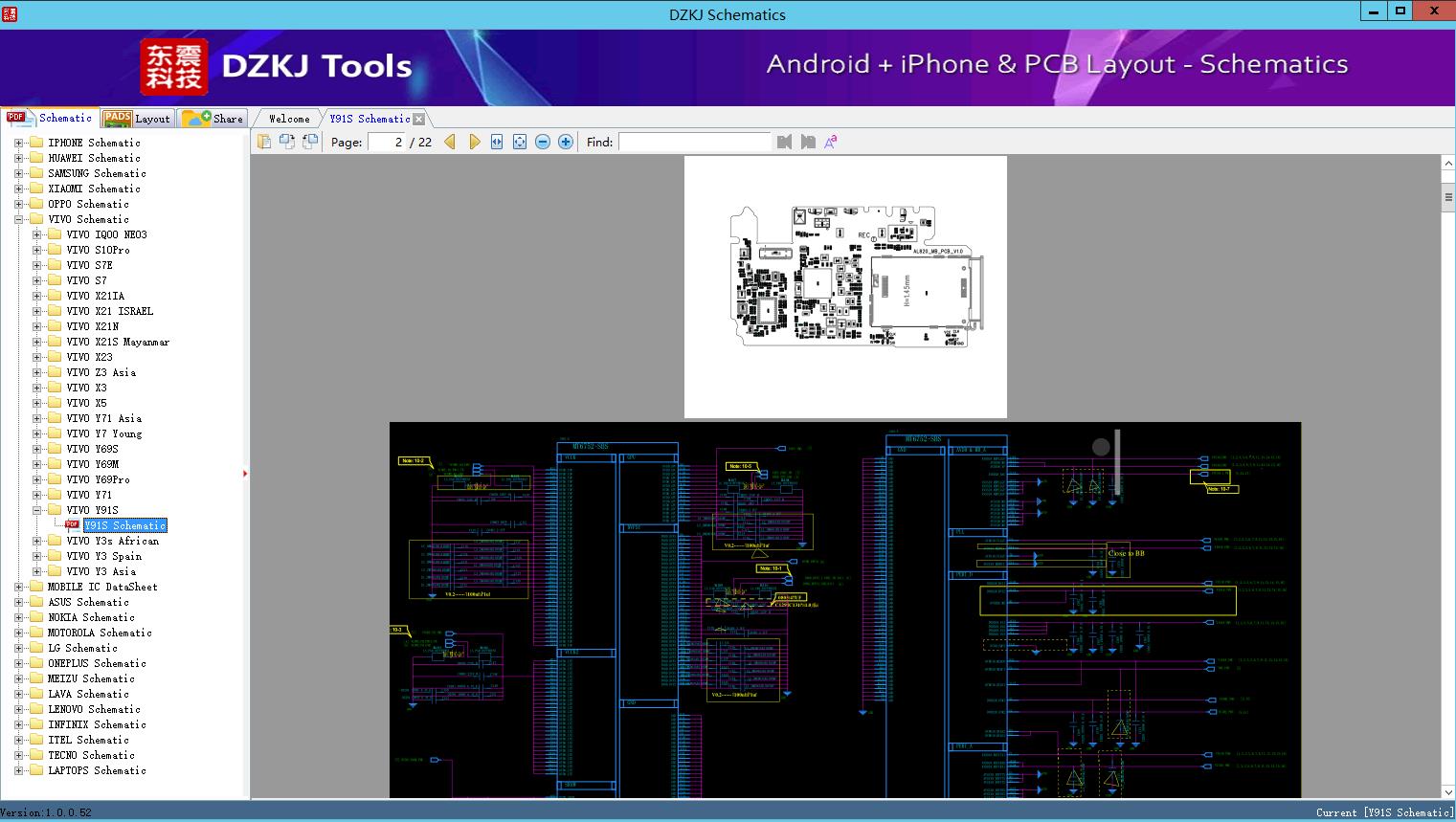Screen dimensions: 1456x822
Task: Go to the previous page arrow
Action: coord(450,142)
